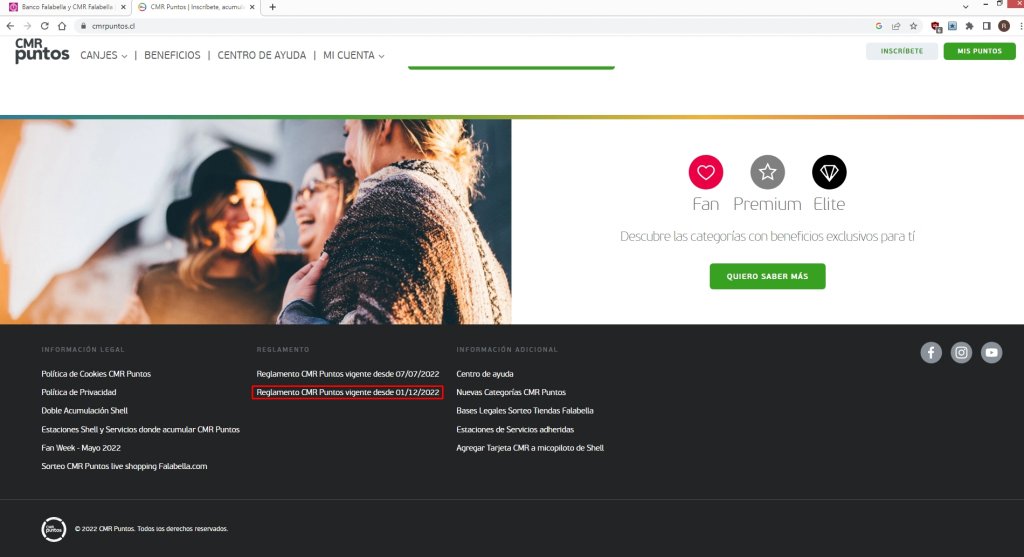The width and height of the screenshot is (1024, 557).
Task: Open Nuevas Categorías CMR Puntos link
Action: [x=511, y=392]
